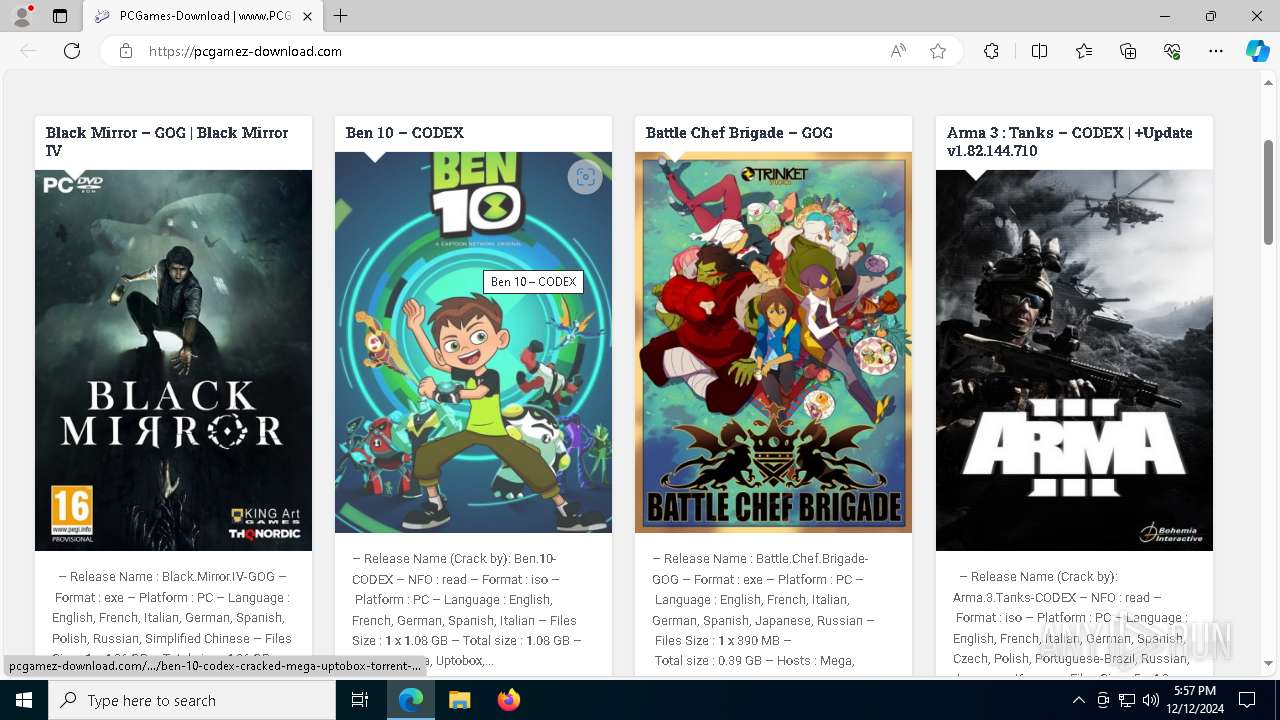
Task: Open Settings and more ellipsis menu
Action: [x=1216, y=51]
